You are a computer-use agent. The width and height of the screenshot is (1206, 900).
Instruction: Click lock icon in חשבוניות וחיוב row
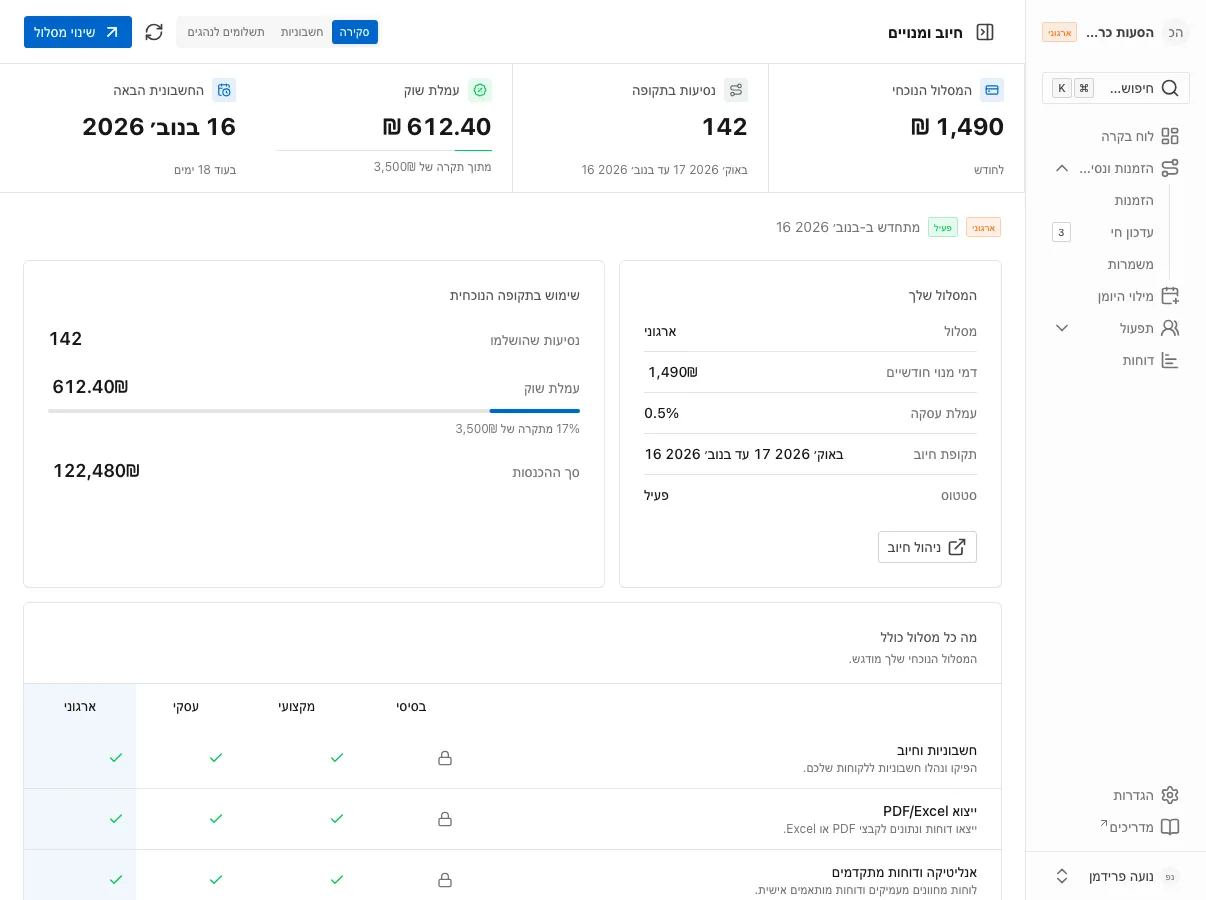[x=445, y=758]
